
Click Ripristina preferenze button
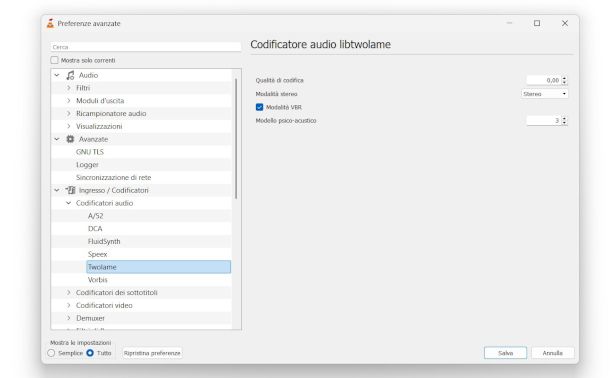pos(152,353)
